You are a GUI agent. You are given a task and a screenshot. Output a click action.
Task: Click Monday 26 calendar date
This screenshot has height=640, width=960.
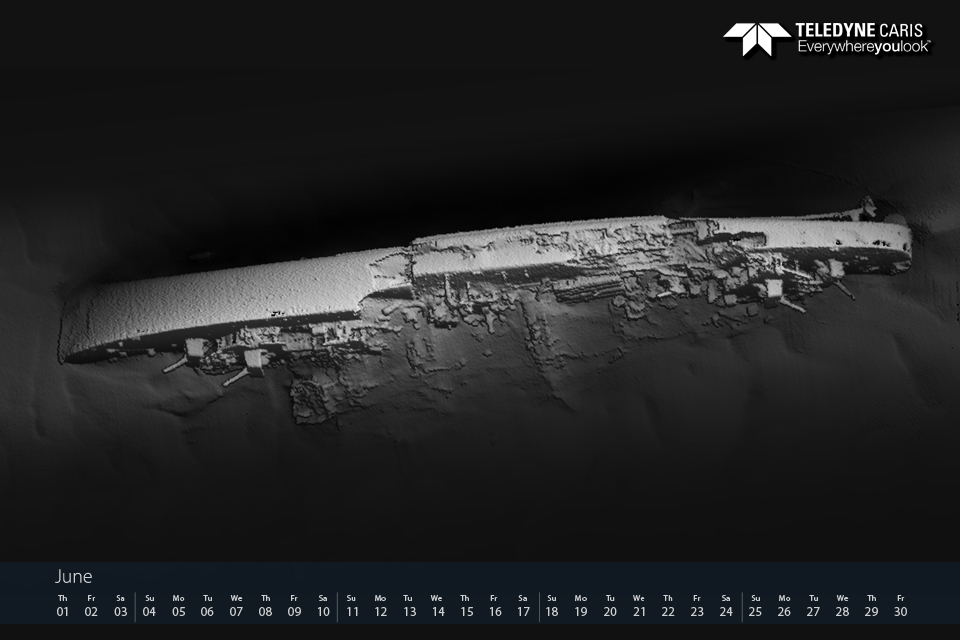click(784, 605)
